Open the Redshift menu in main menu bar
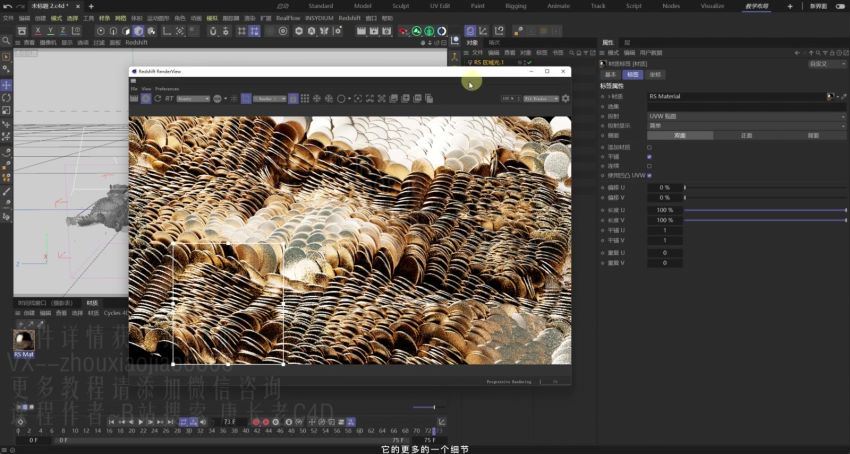850x454 pixels. point(350,18)
